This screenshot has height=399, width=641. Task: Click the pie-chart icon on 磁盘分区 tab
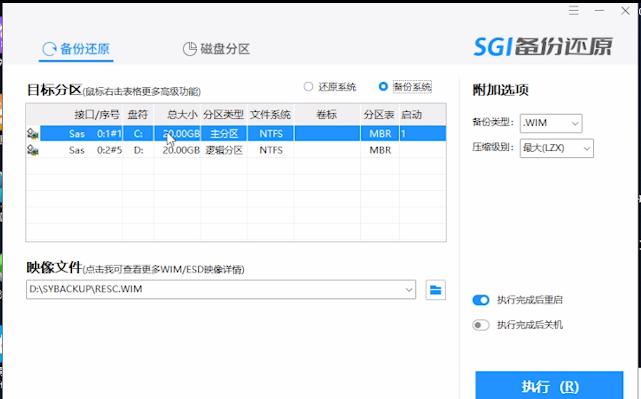[x=189, y=49]
